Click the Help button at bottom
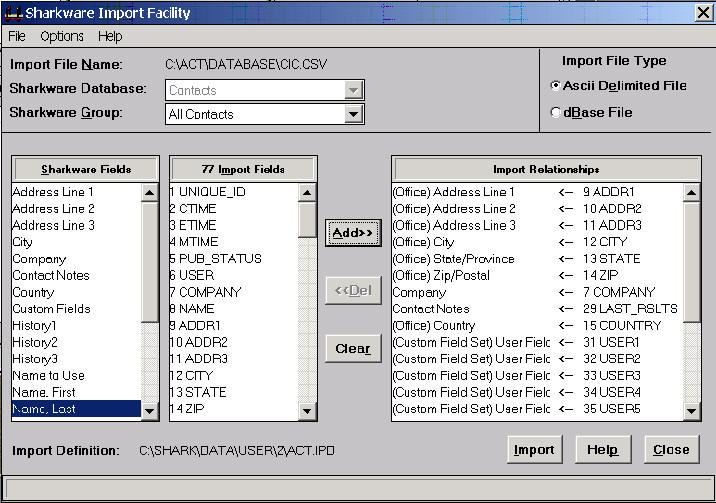Screen dimensions: 716x503 603,450
